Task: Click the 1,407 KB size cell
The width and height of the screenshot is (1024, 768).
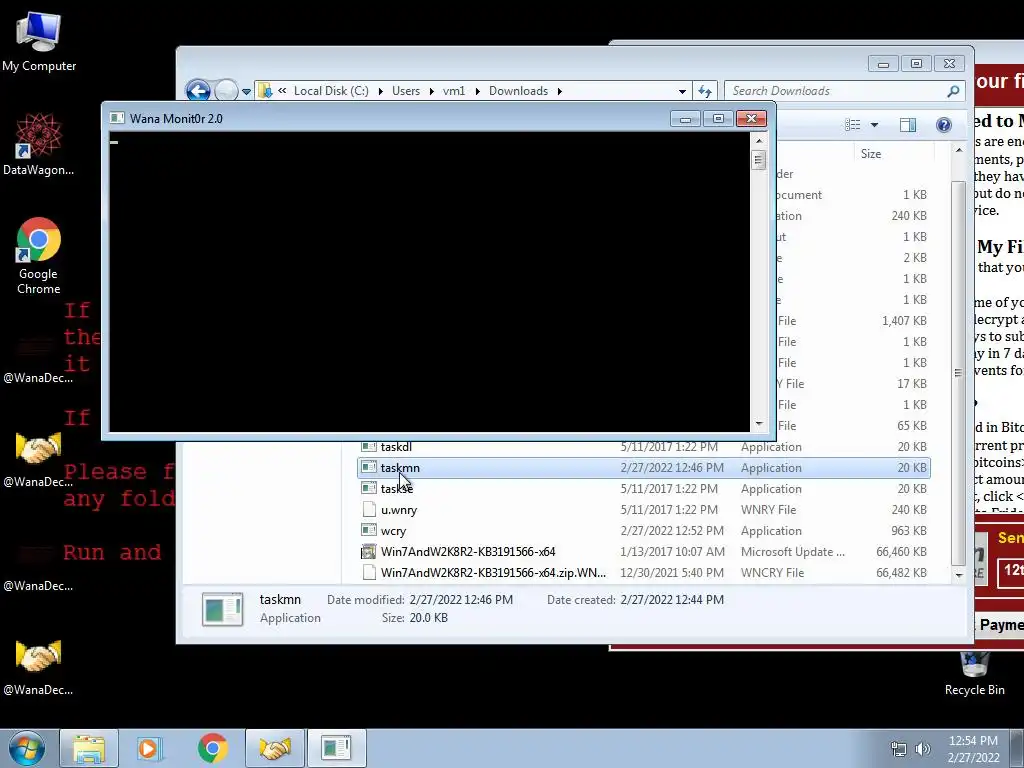Action: pos(904,321)
